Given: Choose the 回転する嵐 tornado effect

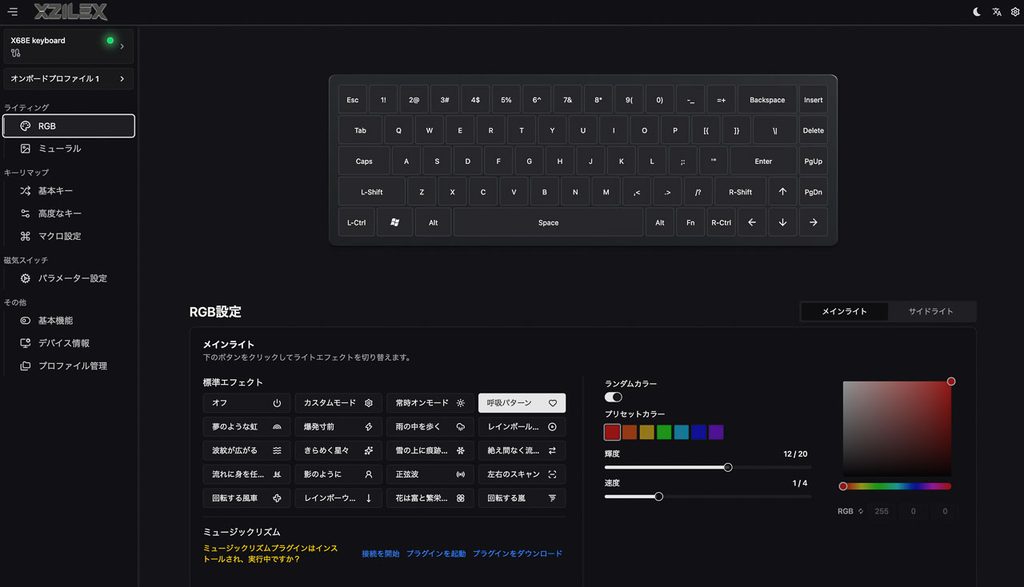Looking at the screenshot, I should tap(522, 498).
